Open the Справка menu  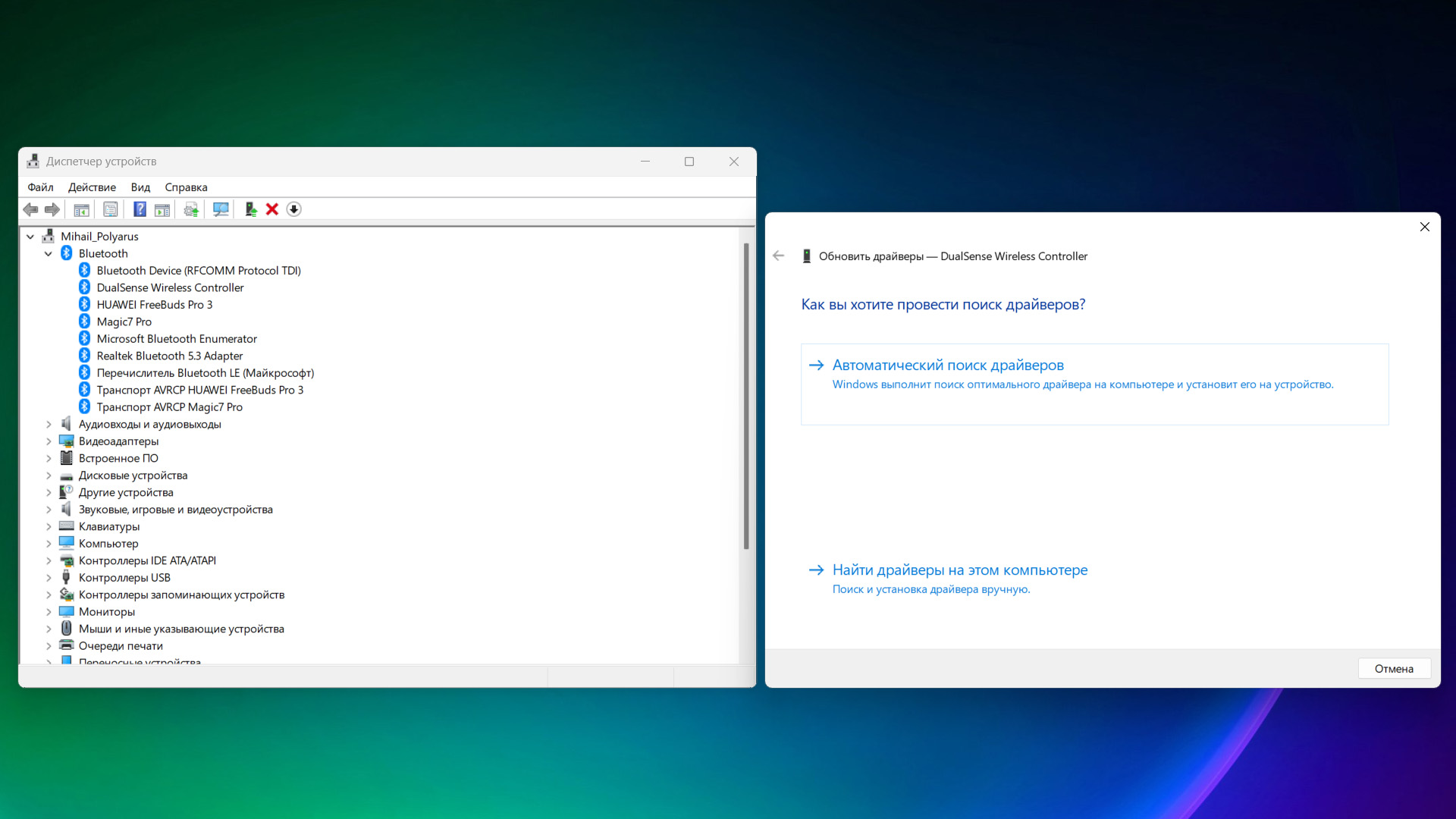pos(186,187)
